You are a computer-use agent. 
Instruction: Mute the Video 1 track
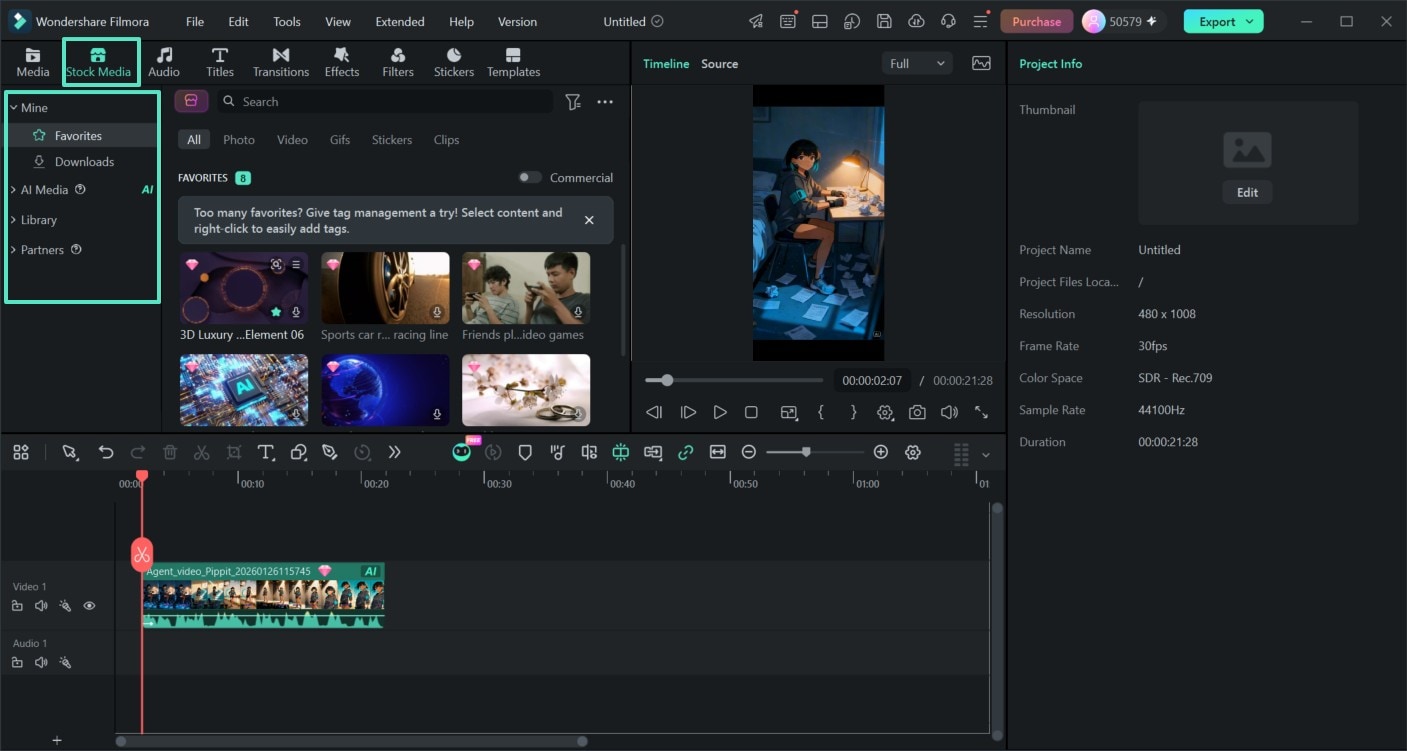click(41, 605)
